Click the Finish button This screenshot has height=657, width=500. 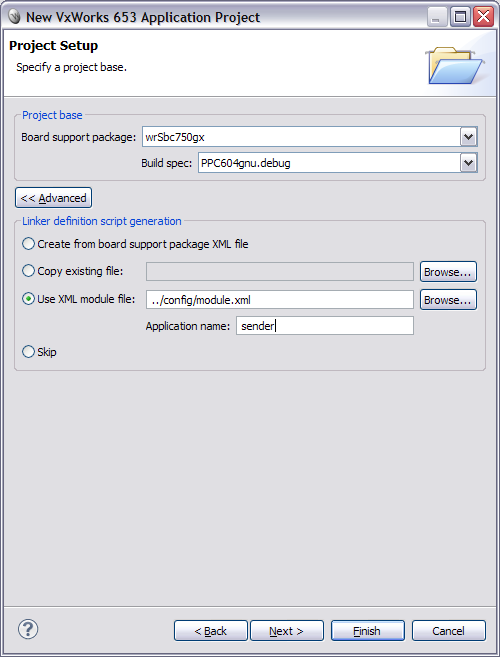pyautogui.click(x=368, y=631)
